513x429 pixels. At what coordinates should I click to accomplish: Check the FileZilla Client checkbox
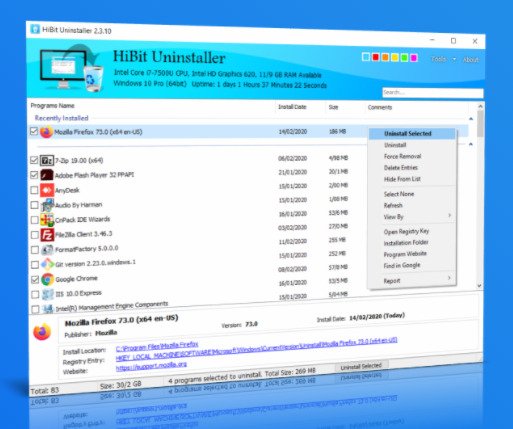pyautogui.click(x=35, y=235)
